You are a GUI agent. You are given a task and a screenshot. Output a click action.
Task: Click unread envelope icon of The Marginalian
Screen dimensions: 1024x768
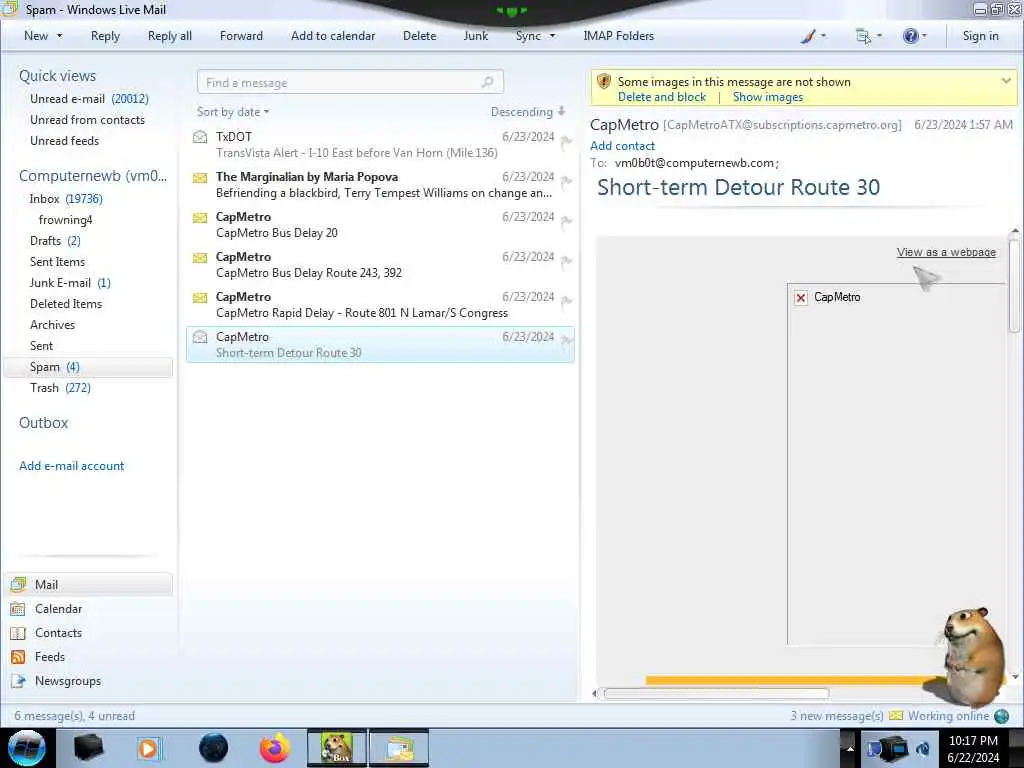tap(200, 177)
